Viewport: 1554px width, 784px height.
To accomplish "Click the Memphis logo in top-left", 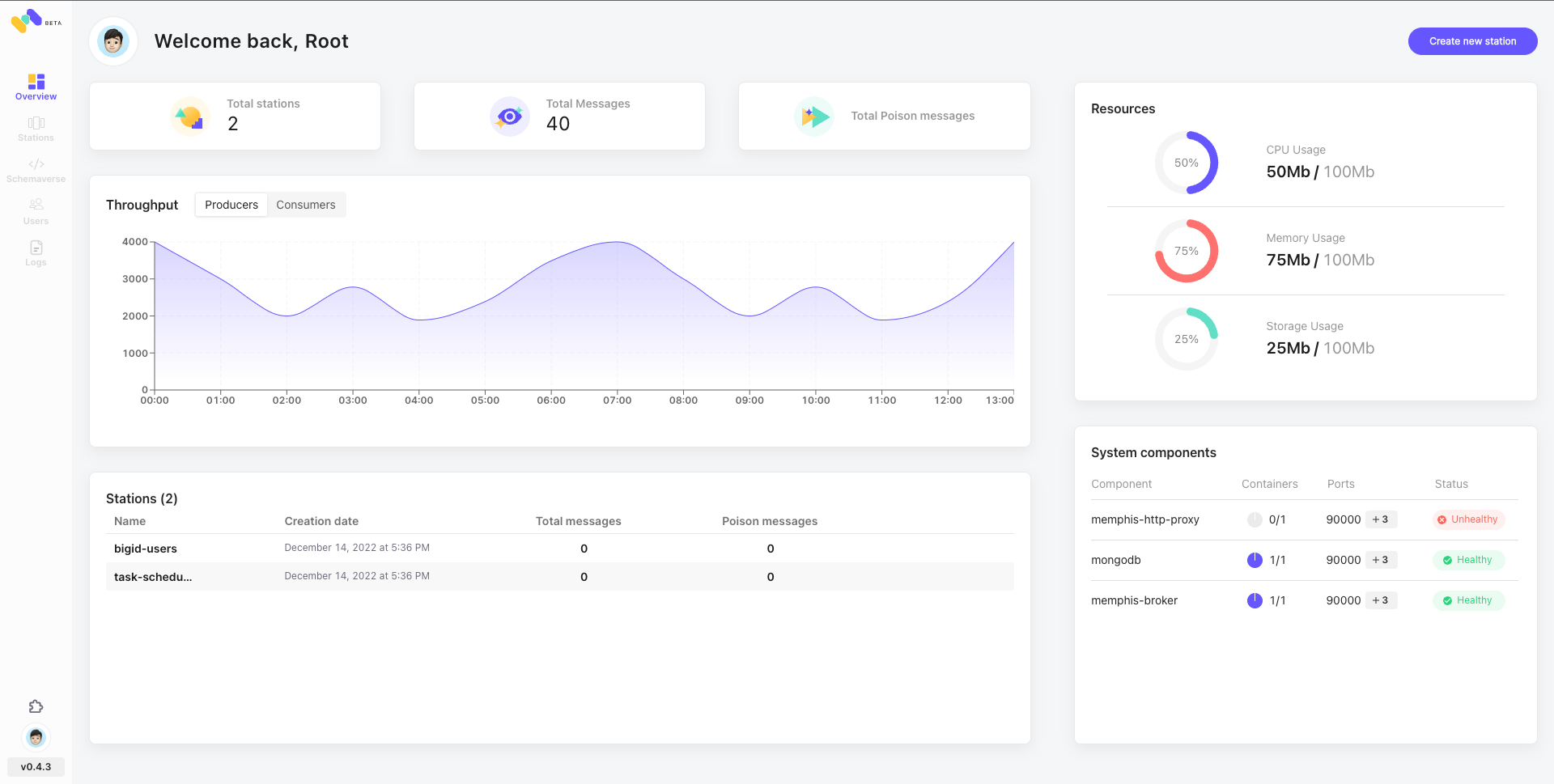I will click(28, 20).
